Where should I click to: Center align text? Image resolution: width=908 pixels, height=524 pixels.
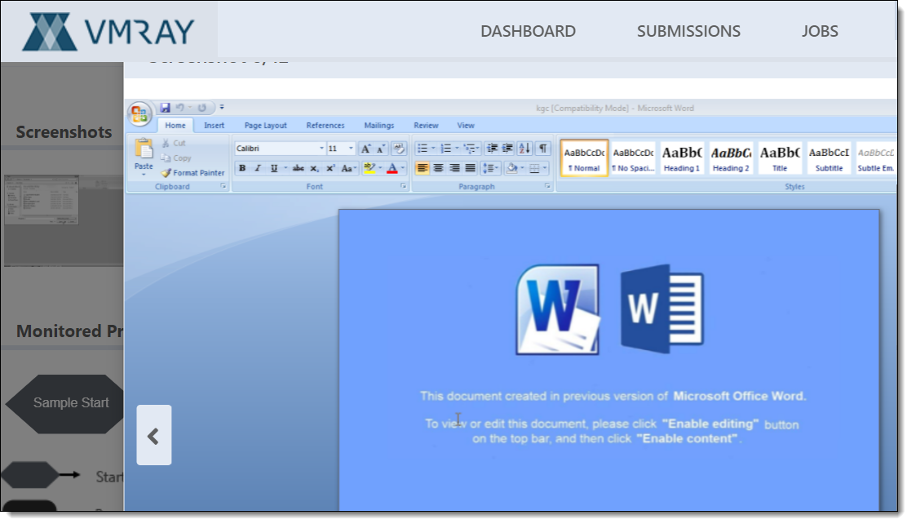[x=438, y=168]
